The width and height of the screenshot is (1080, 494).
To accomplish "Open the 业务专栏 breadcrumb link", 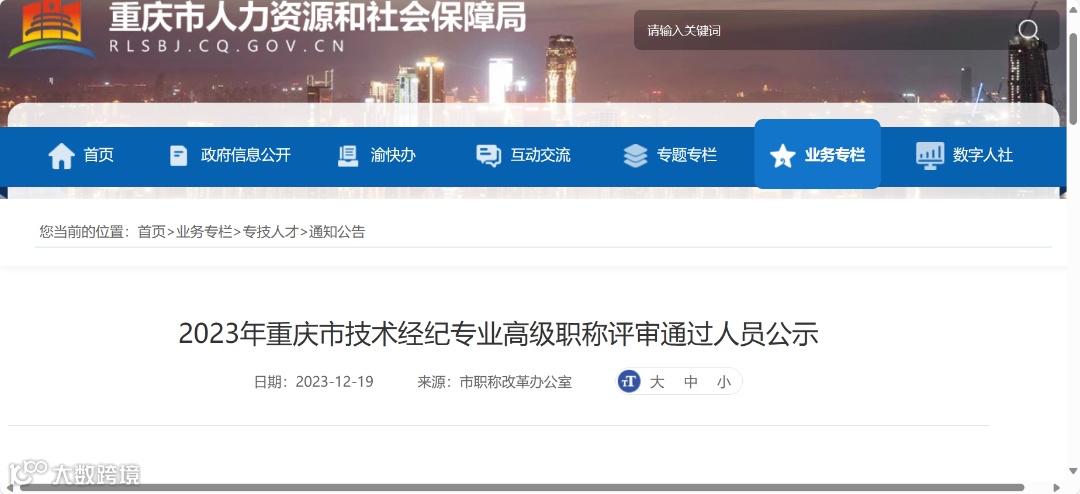I will pyautogui.click(x=204, y=232).
